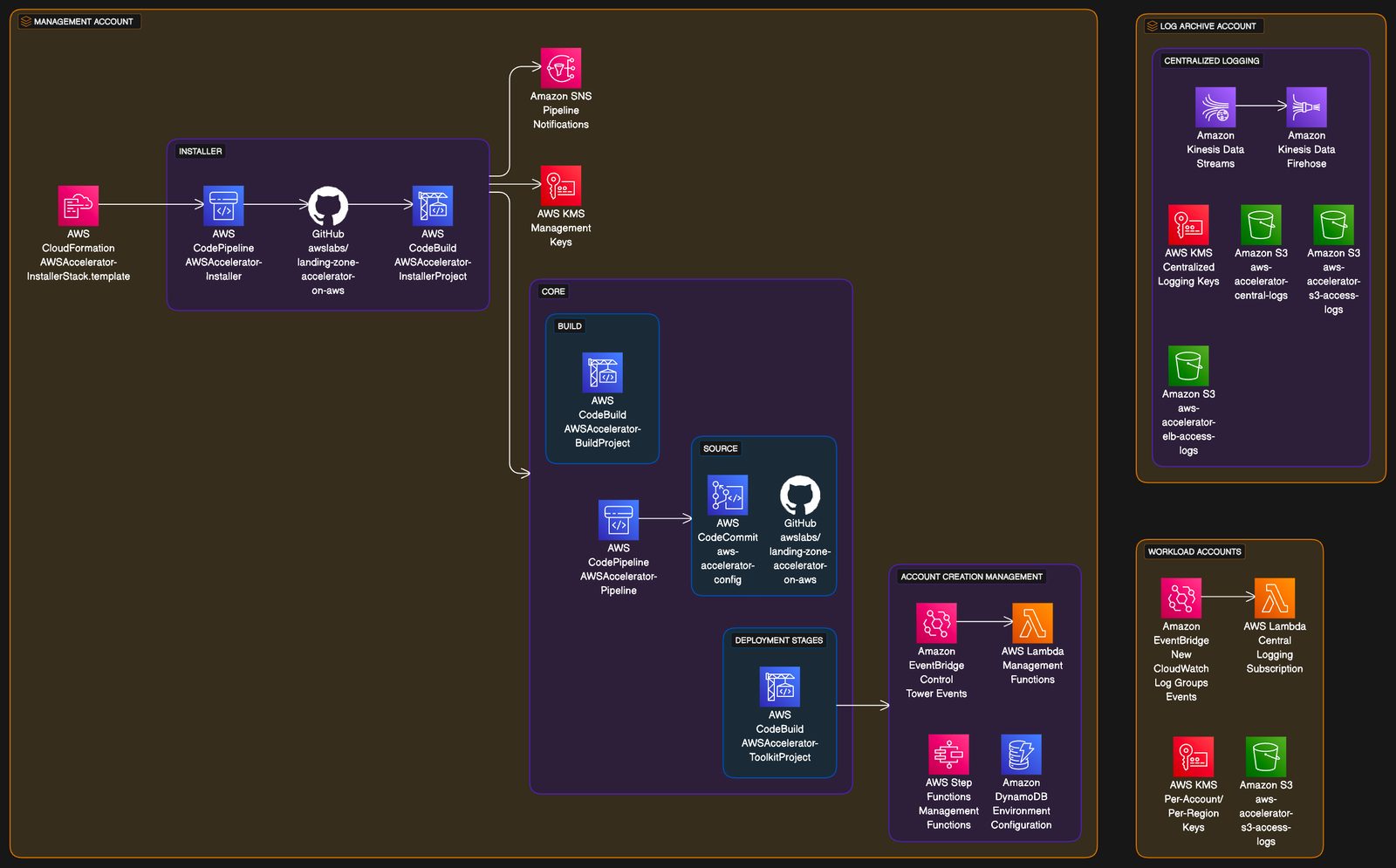Image resolution: width=1396 pixels, height=868 pixels.
Task: Click the DynamoDB Environment Configuration icon
Action: 1021,755
